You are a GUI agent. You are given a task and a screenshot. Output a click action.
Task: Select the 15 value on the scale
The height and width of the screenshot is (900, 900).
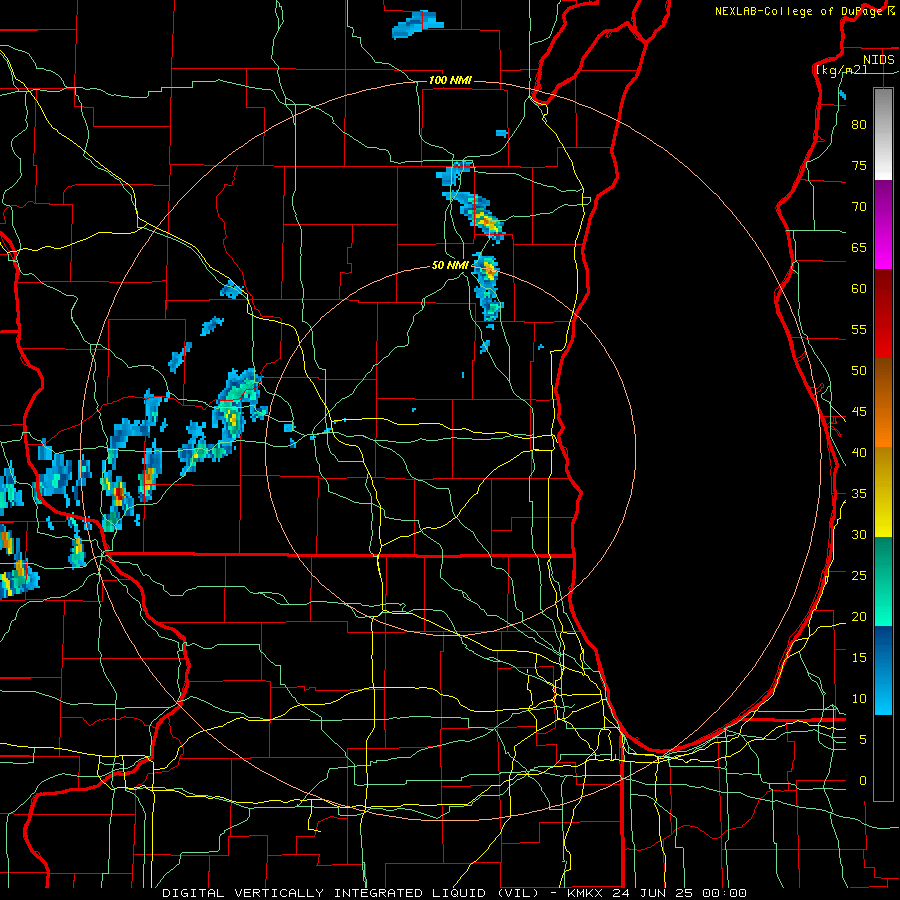[x=859, y=657]
